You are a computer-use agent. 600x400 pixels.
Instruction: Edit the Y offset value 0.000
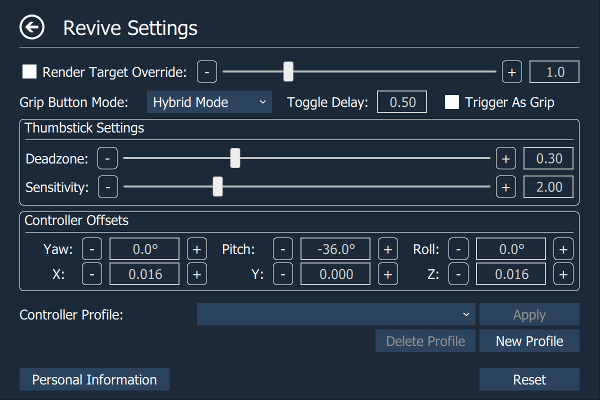click(336, 274)
